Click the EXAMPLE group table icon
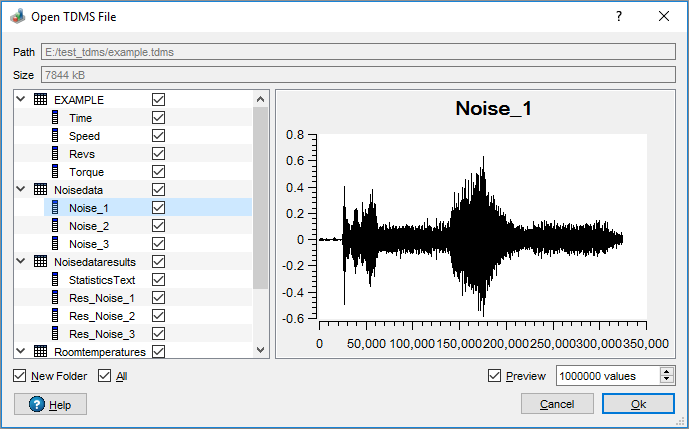The width and height of the screenshot is (689, 429). tap(40, 100)
